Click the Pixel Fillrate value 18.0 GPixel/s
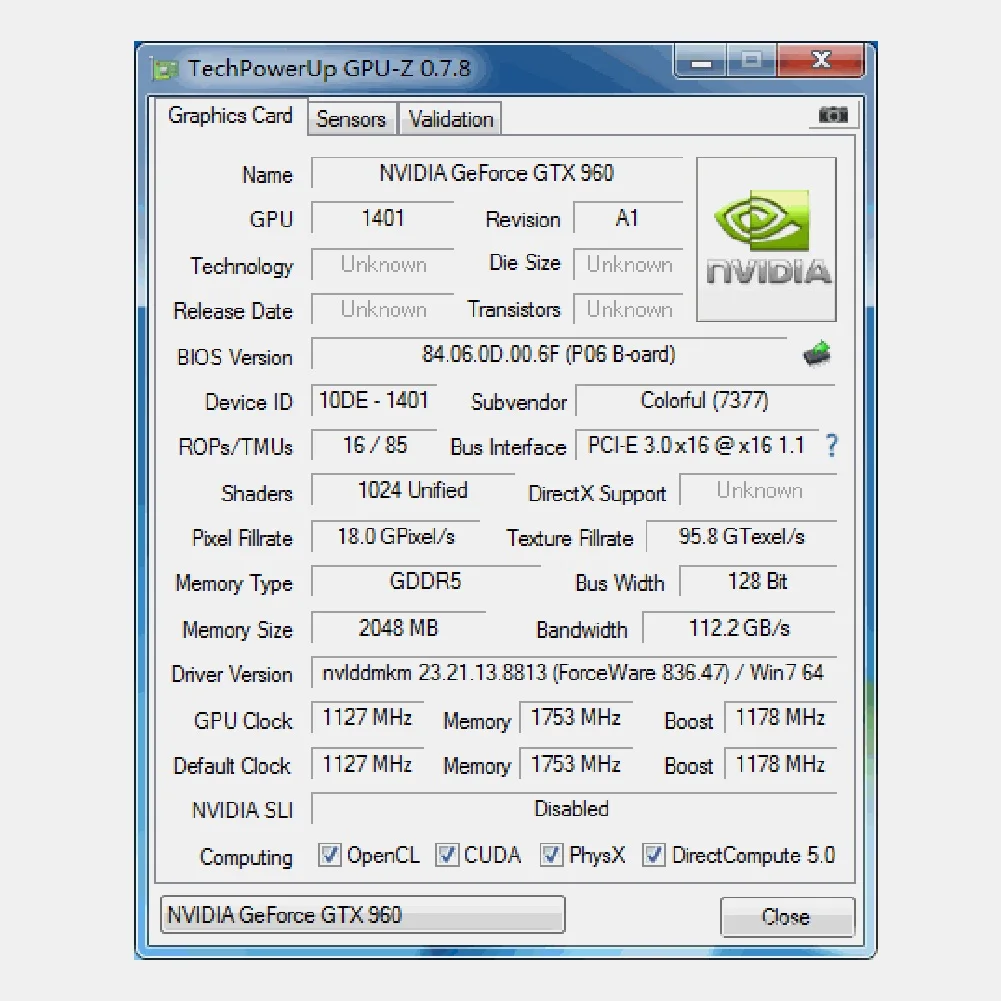1001x1001 pixels. [x=396, y=536]
